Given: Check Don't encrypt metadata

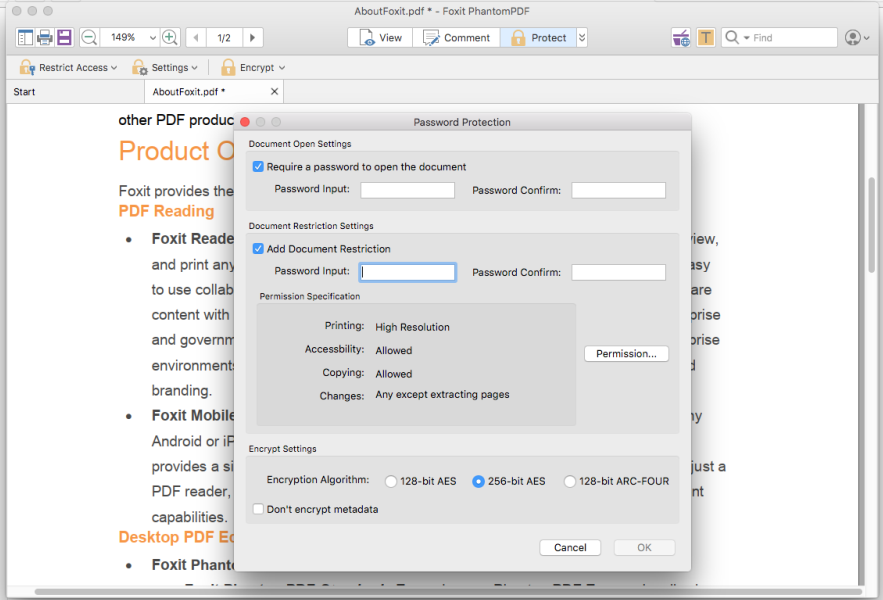Looking at the screenshot, I should pyautogui.click(x=258, y=509).
